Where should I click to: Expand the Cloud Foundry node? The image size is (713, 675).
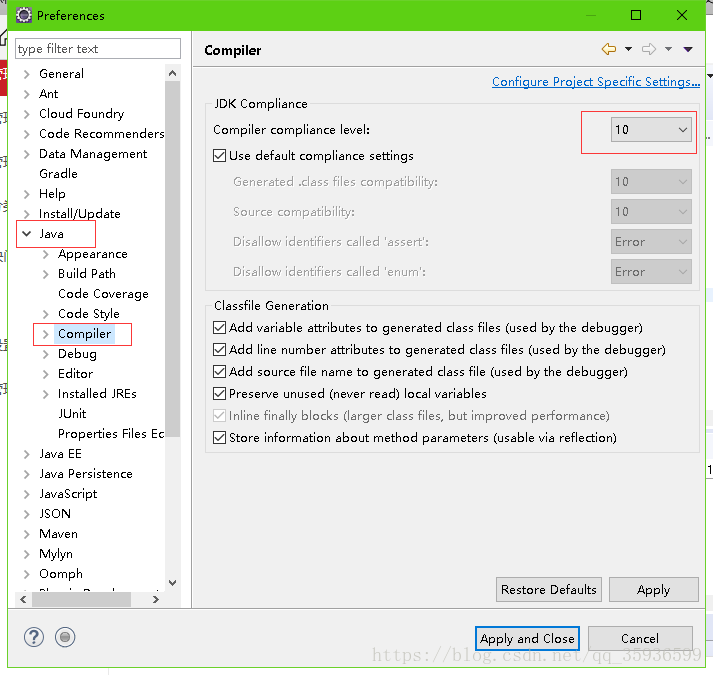(26, 114)
